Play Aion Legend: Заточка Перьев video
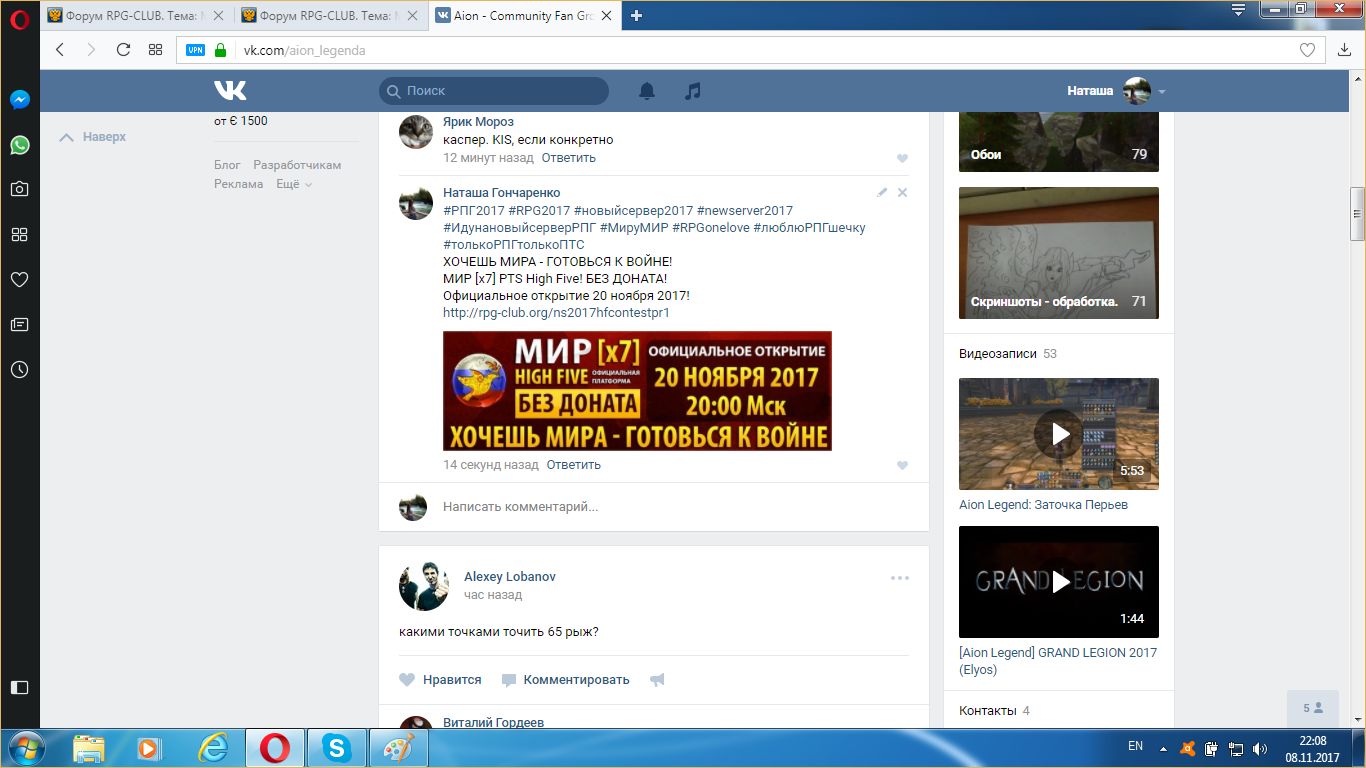This screenshot has height=768, width=1366. tap(1059, 434)
